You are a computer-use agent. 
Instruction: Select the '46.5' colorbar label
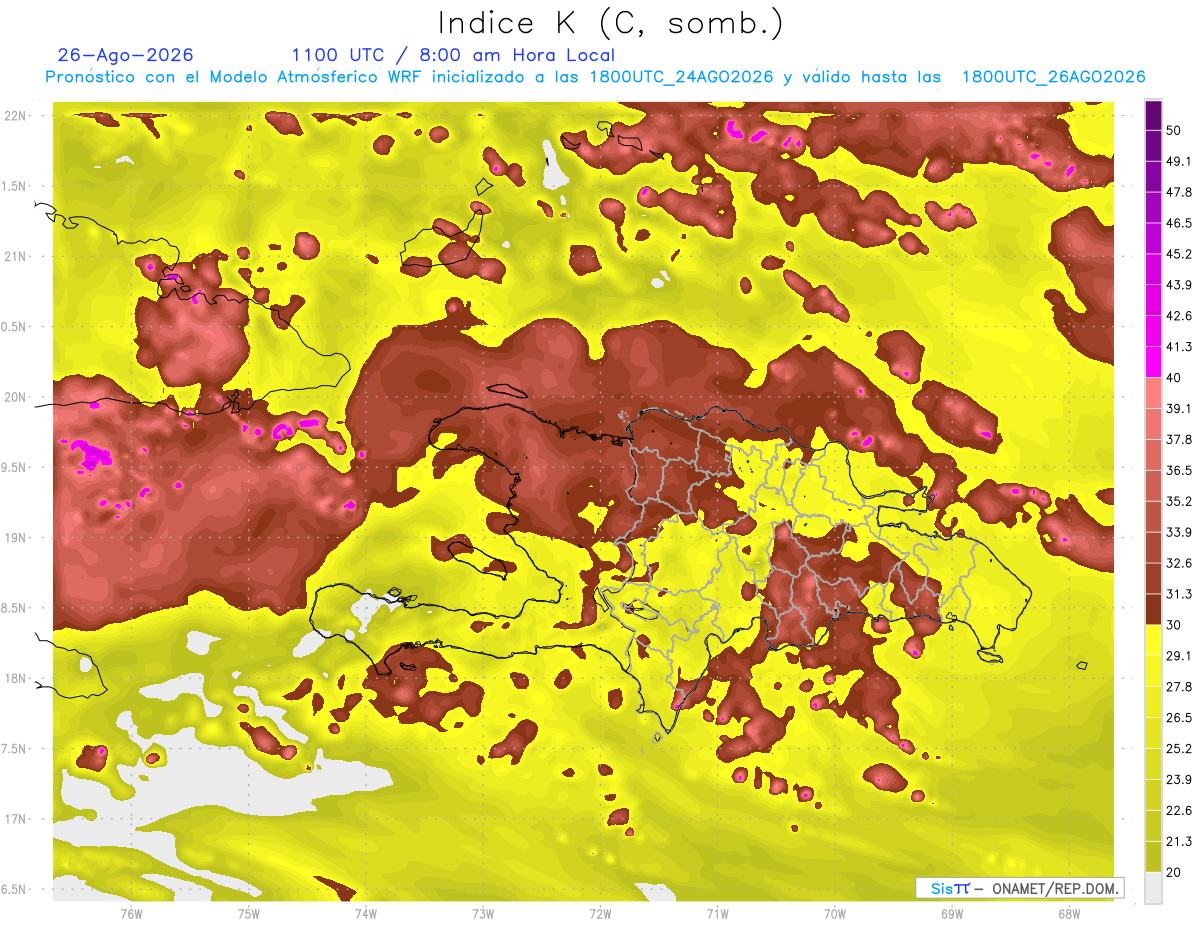tap(1179, 223)
